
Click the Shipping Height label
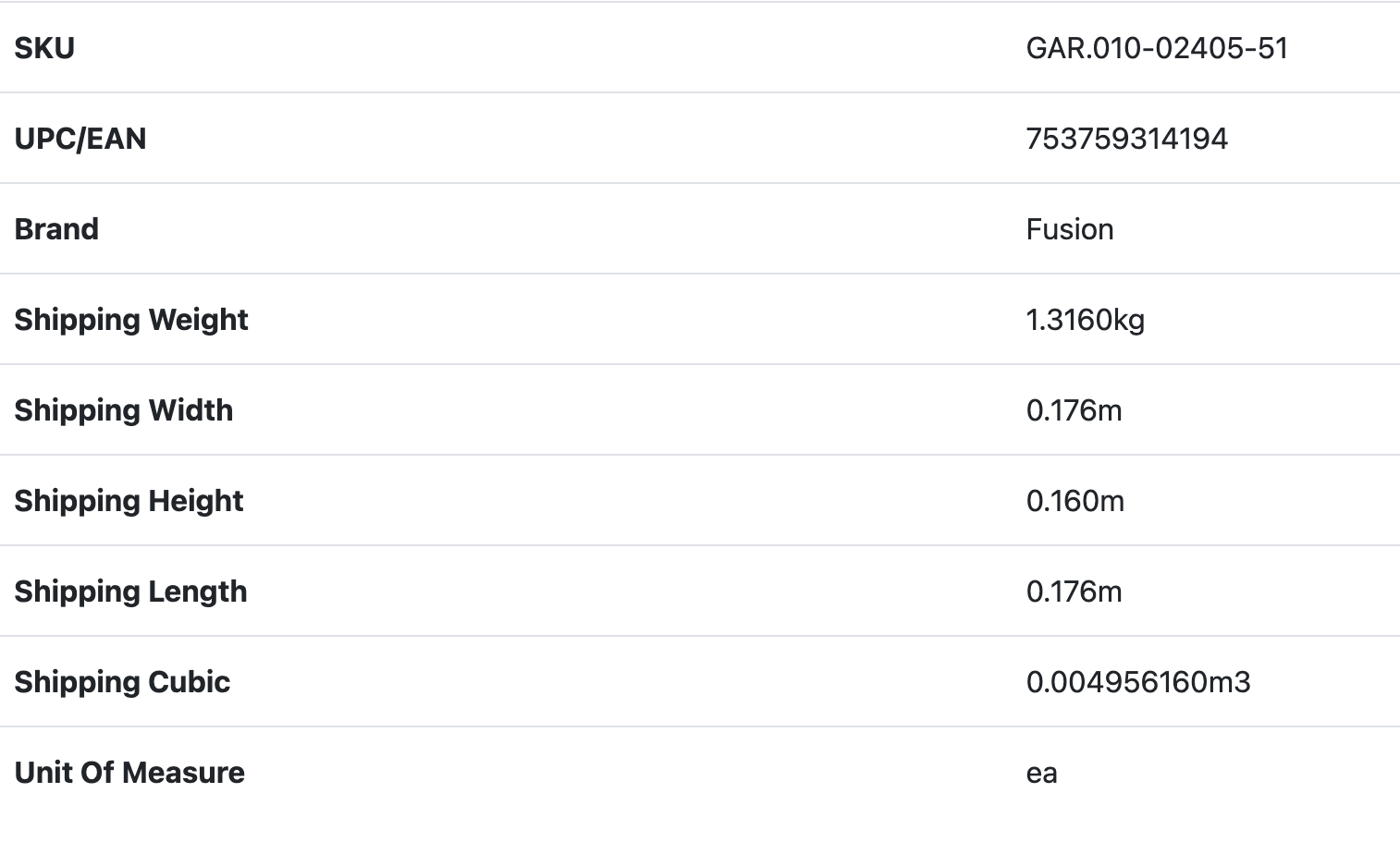(129, 501)
